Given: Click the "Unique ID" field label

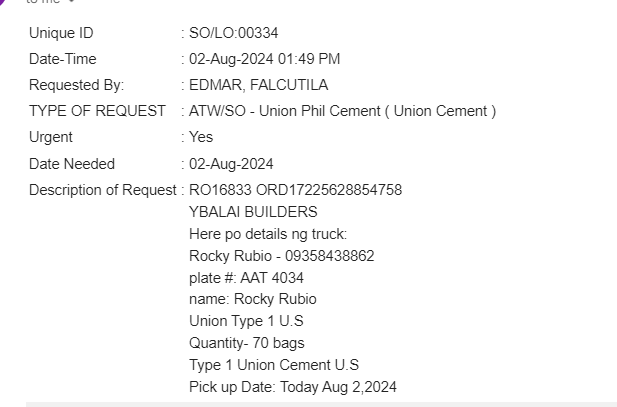Looking at the screenshot, I should click(x=61, y=33).
